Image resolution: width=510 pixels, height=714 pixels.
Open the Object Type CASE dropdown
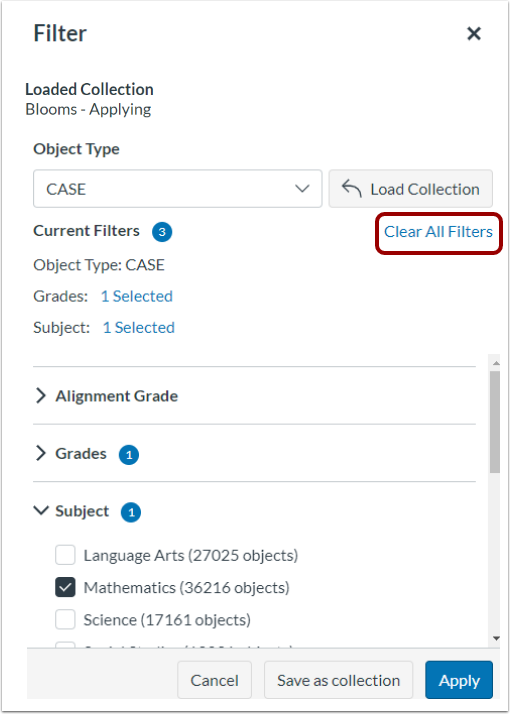(x=178, y=189)
